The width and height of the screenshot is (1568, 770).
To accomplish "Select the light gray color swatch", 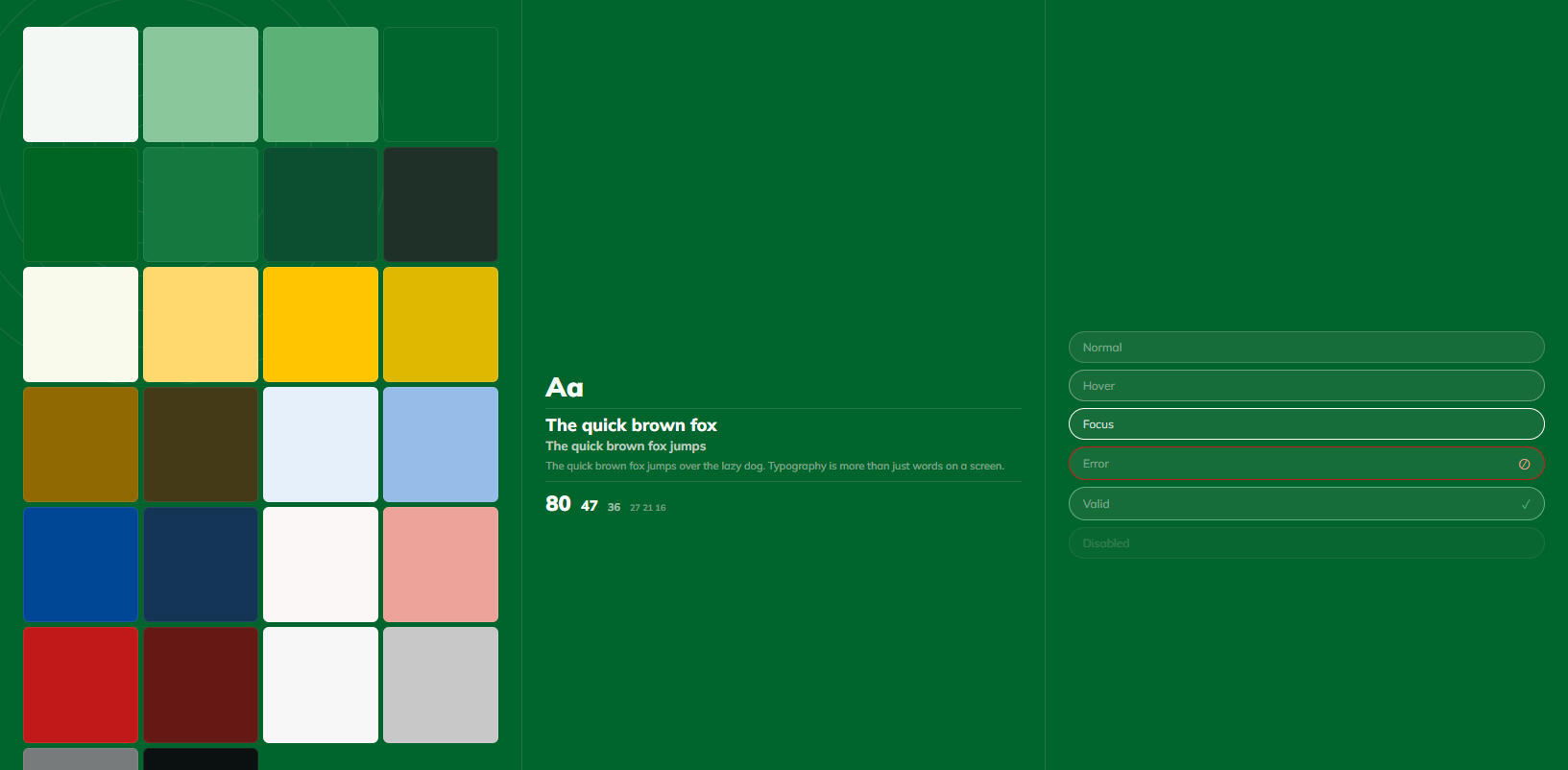I will pos(441,685).
